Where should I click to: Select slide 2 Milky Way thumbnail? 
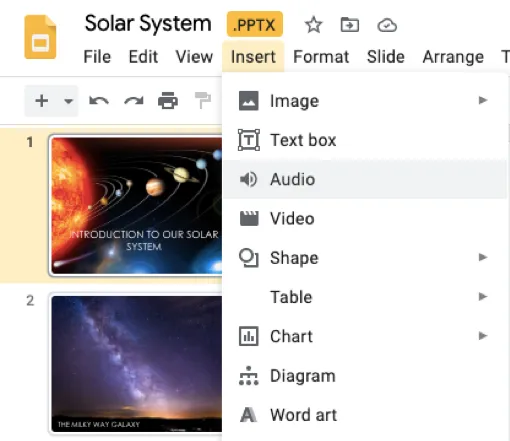click(x=135, y=364)
